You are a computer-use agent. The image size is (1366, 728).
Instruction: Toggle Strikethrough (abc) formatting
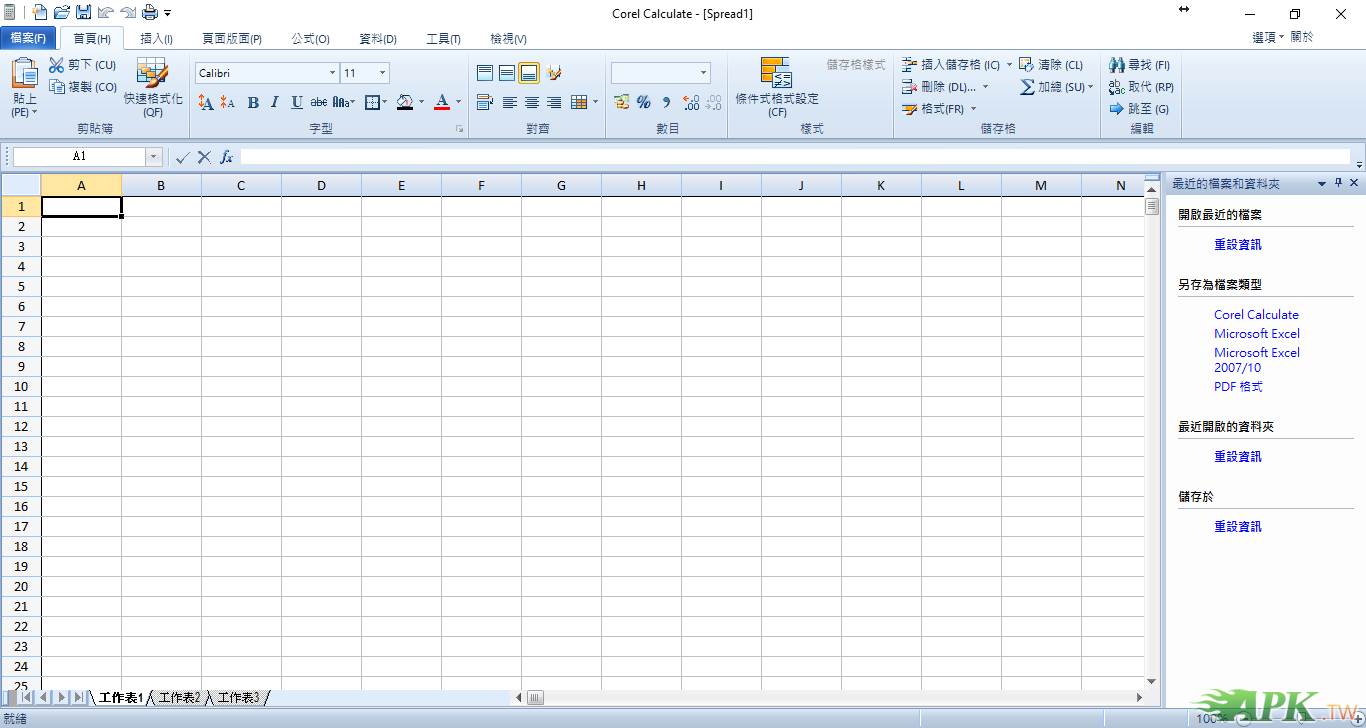point(319,102)
